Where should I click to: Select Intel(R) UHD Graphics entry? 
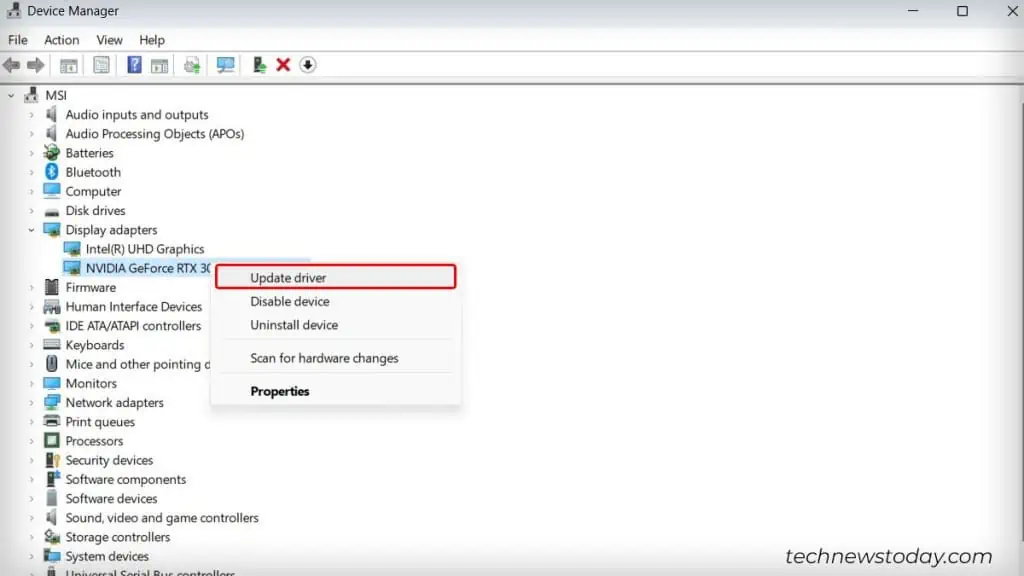tap(145, 249)
